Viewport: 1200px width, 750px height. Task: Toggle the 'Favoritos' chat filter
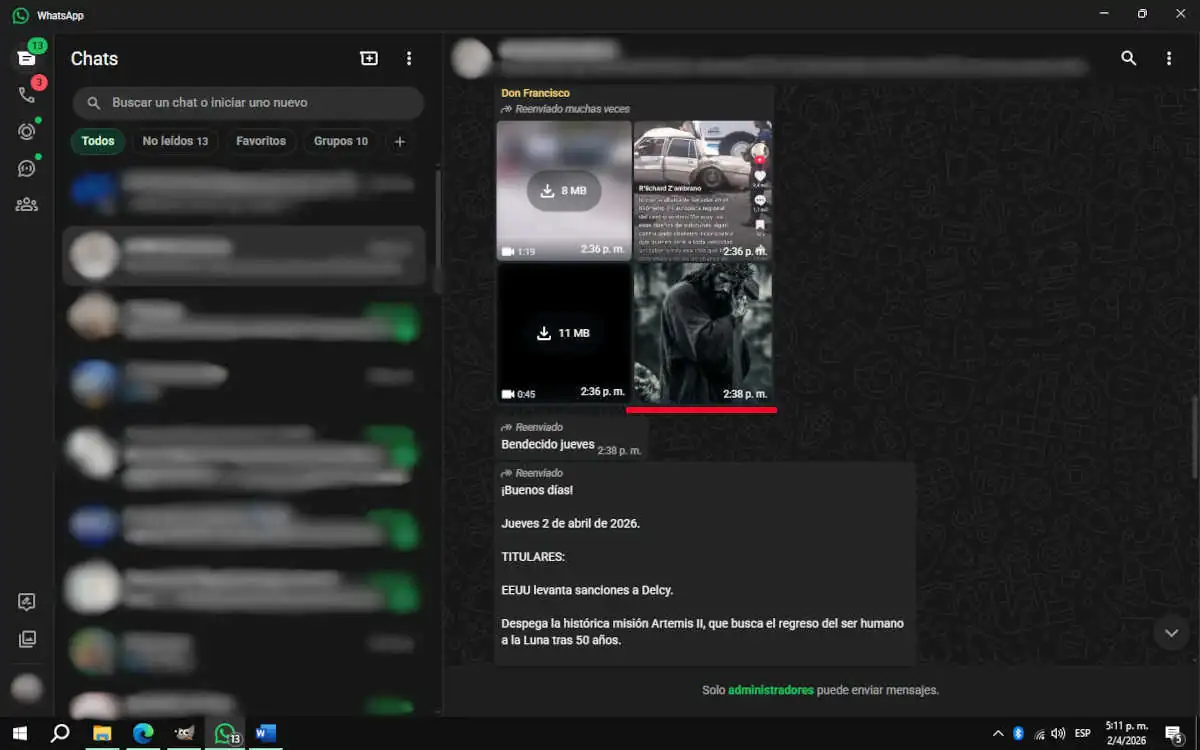pos(261,141)
